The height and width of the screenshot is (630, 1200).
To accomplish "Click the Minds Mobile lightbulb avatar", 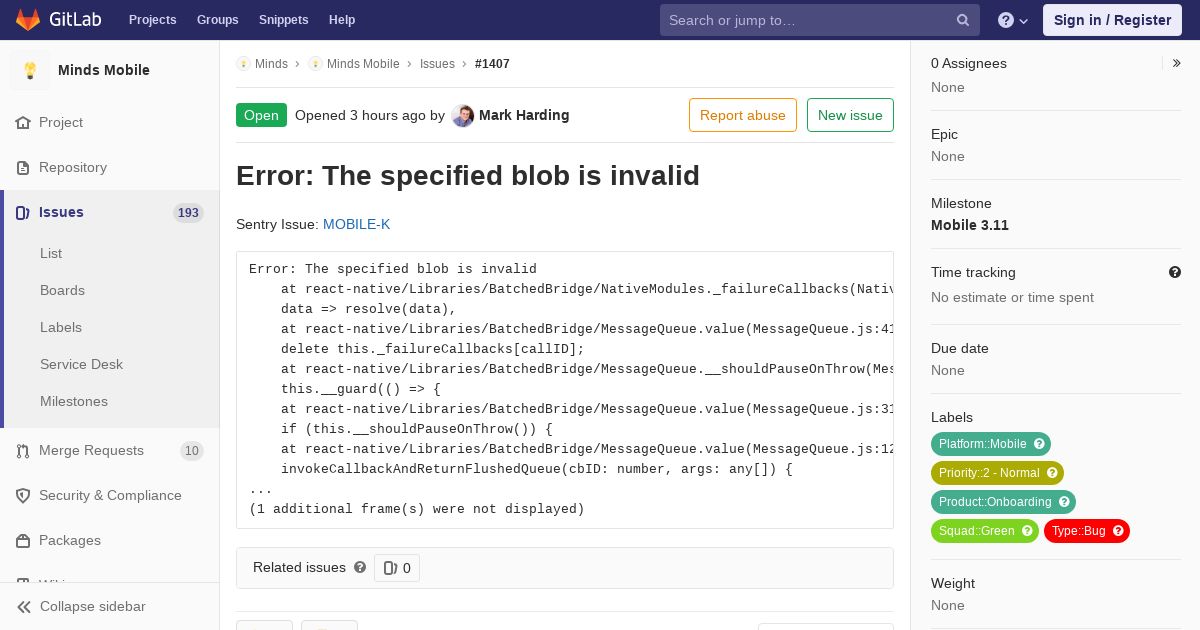I will [30, 70].
